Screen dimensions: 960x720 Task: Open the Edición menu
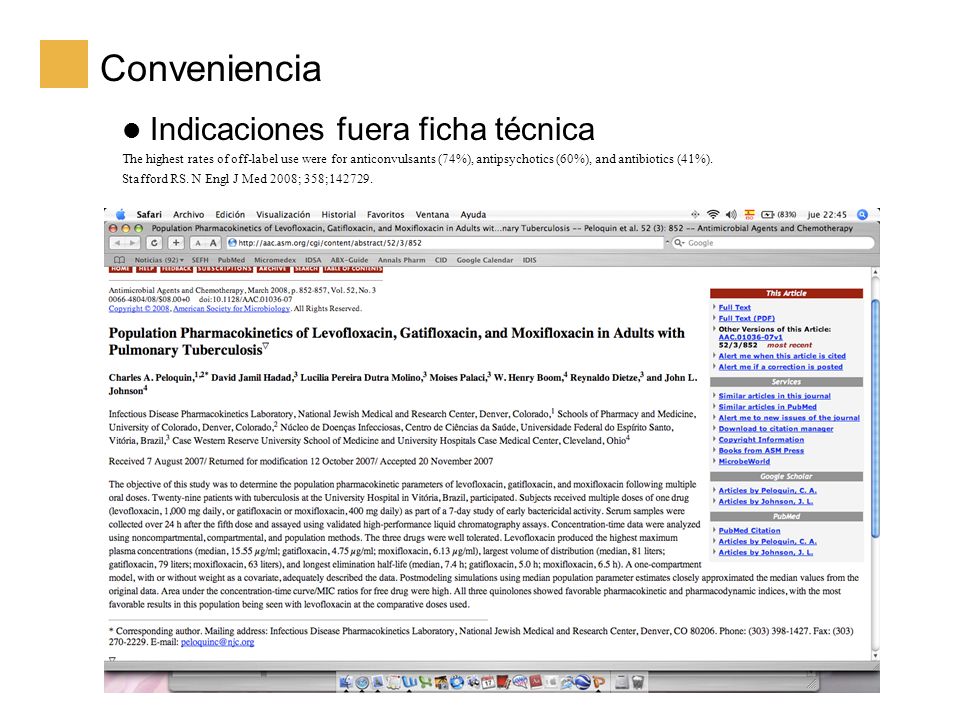[230, 215]
